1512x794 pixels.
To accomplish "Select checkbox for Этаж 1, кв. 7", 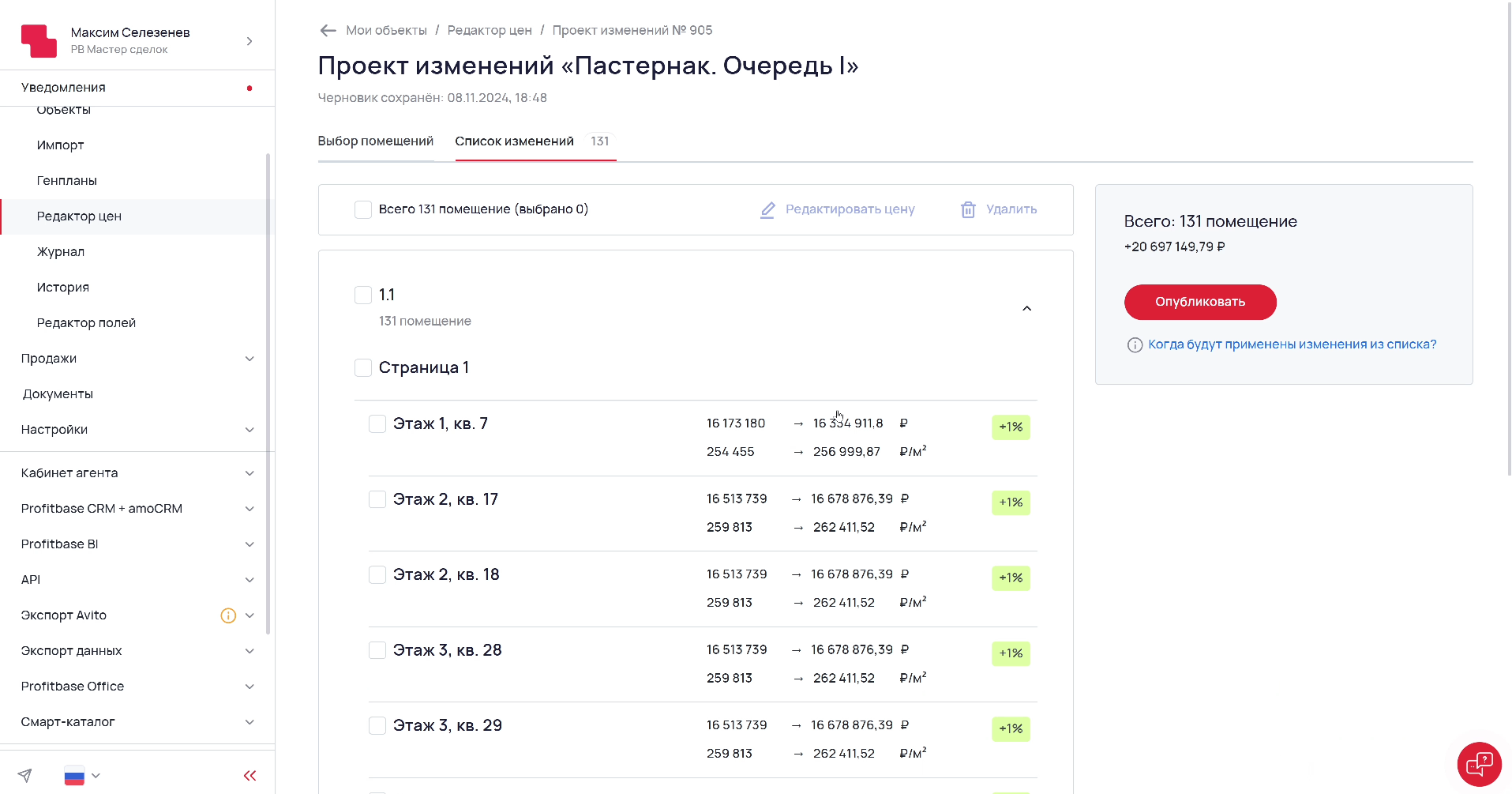I will (377, 423).
